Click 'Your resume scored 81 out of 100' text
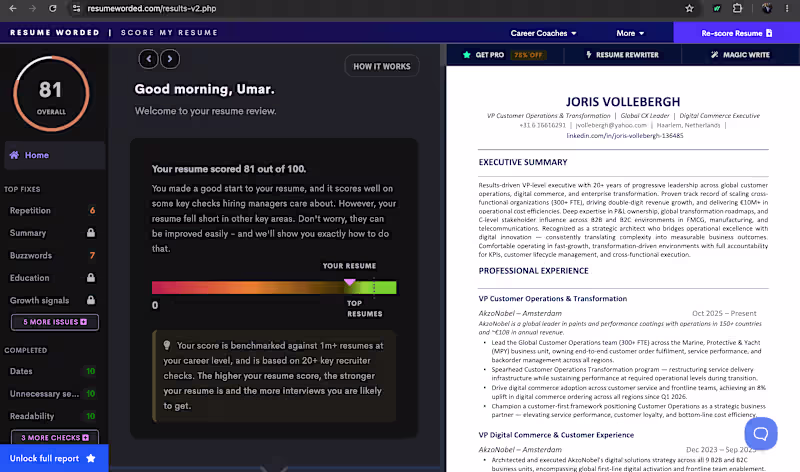800x472 pixels. (229, 169)
